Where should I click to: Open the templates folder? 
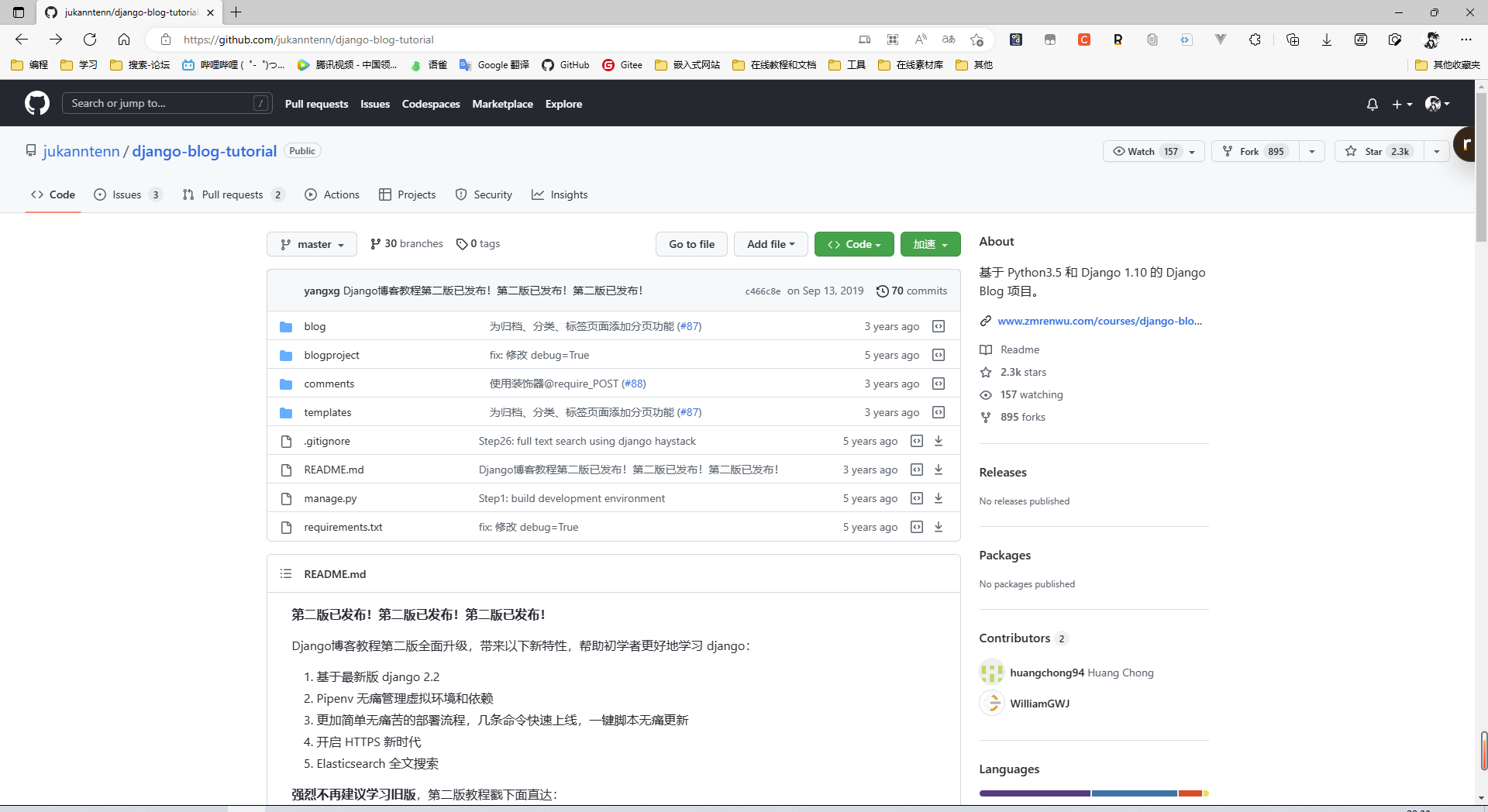[327, 412]
